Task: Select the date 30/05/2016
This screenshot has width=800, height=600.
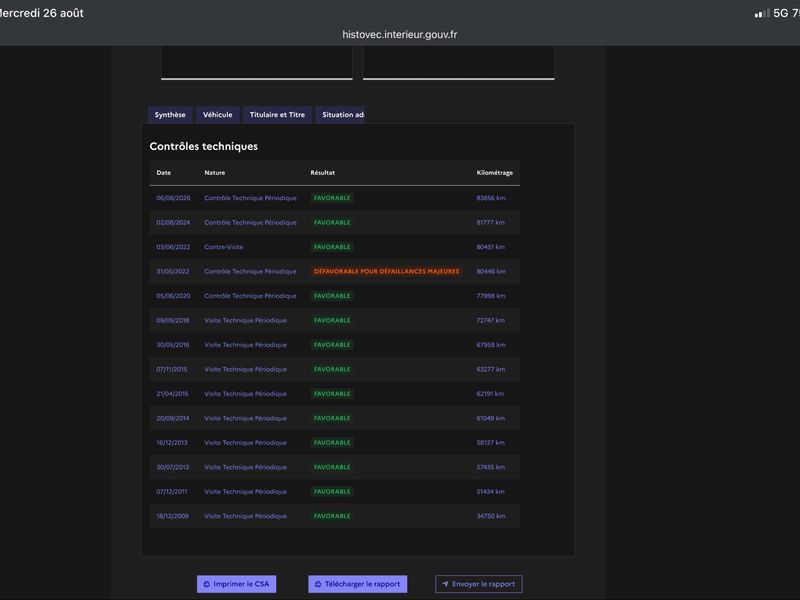Action: click(x=172, y=345)
